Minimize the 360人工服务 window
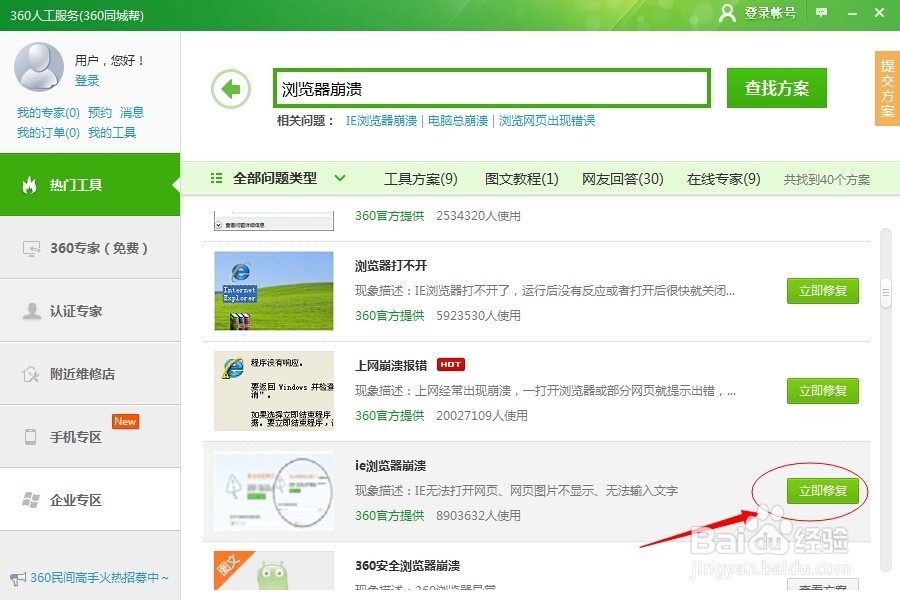Image resolution: width=900 pixels, height=600 pixels. [x=852, y=13]
